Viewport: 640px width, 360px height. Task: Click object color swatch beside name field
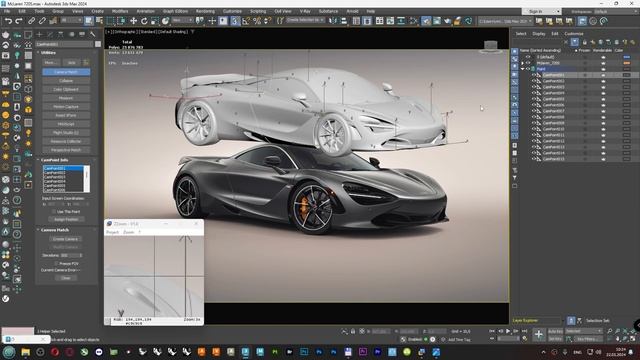(x=98, y=44)
